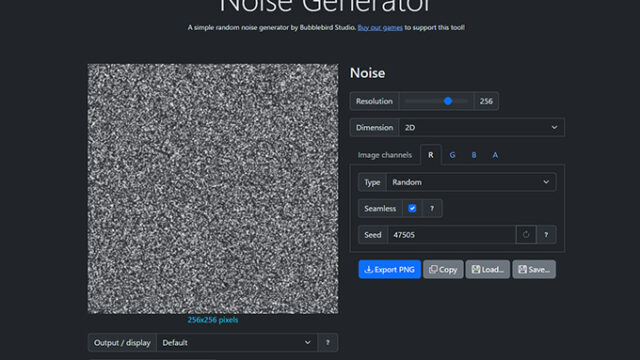Click the 'Noise' heading text
Image resolution: width=640 pixels, height=360 pixels.
point(367,73)
